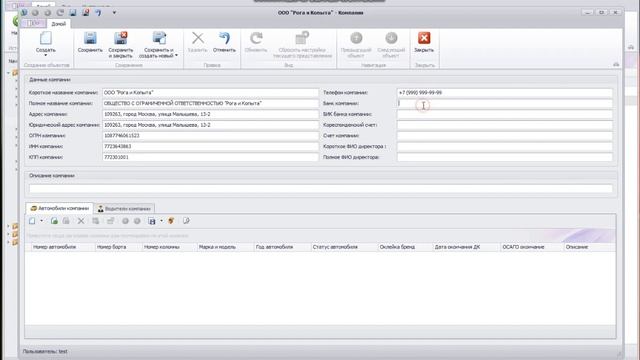Click the ОГРН компании field
Screen dimensions: 640x360
pos(210,136)
